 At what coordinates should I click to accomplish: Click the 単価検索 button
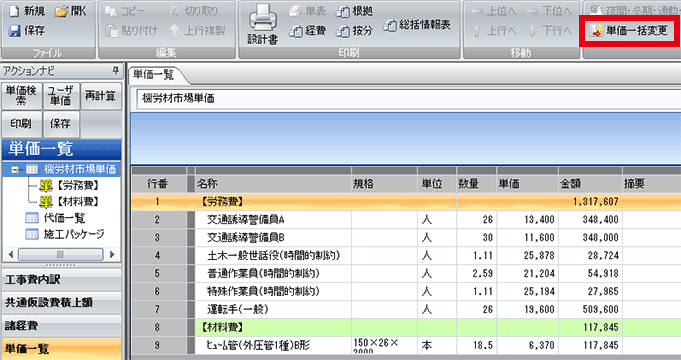pos(22,96)
